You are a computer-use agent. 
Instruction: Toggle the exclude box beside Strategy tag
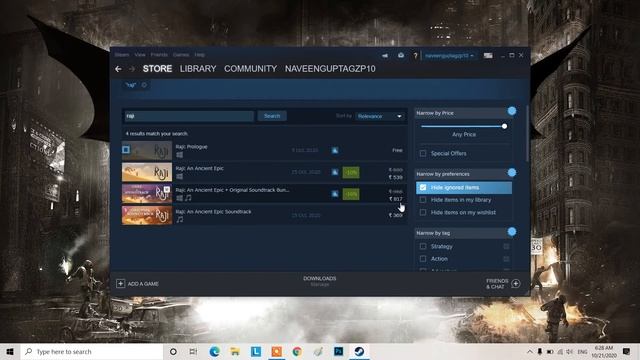pos(506,247)
